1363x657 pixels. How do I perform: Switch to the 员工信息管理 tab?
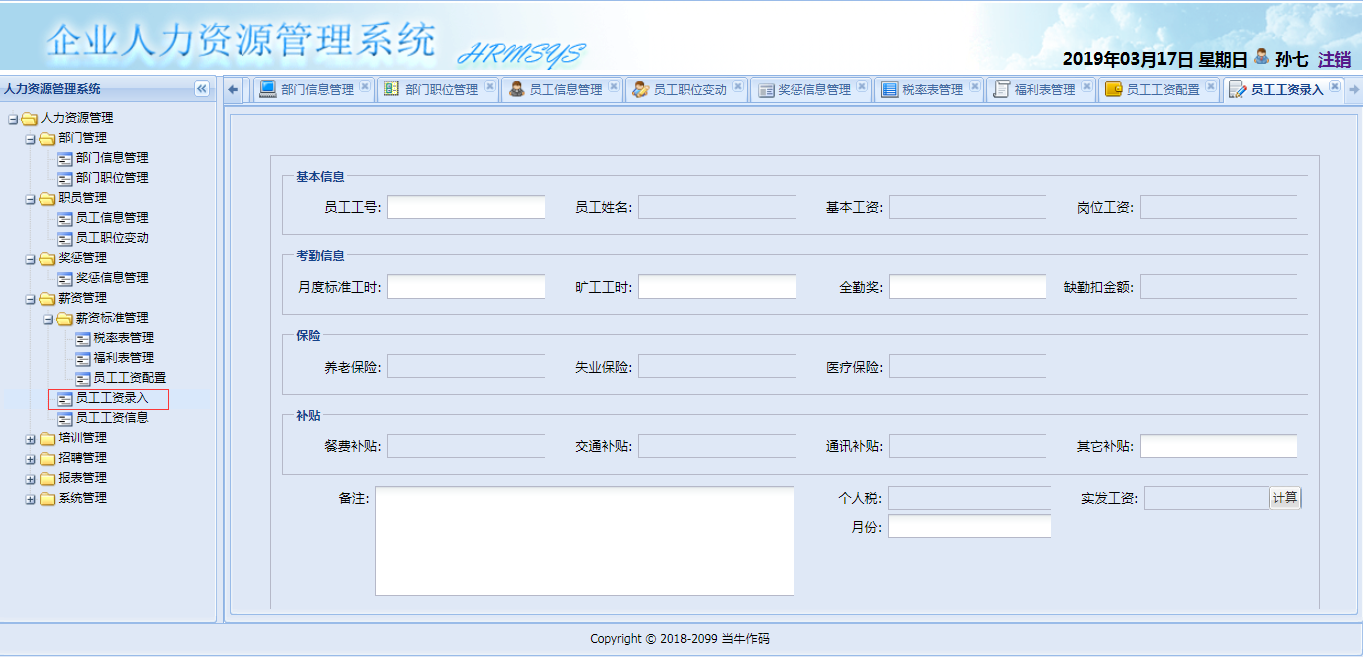(x=562, y=89)
